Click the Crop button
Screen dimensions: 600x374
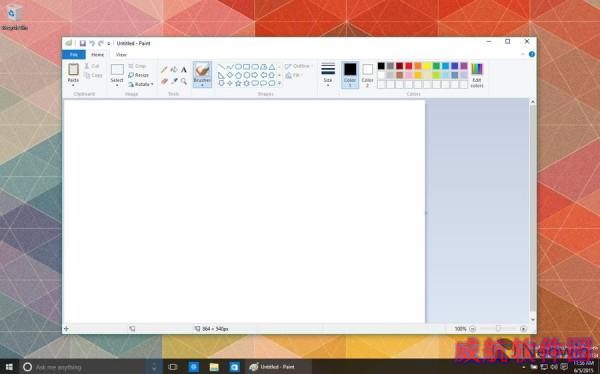tap(137, 66)
